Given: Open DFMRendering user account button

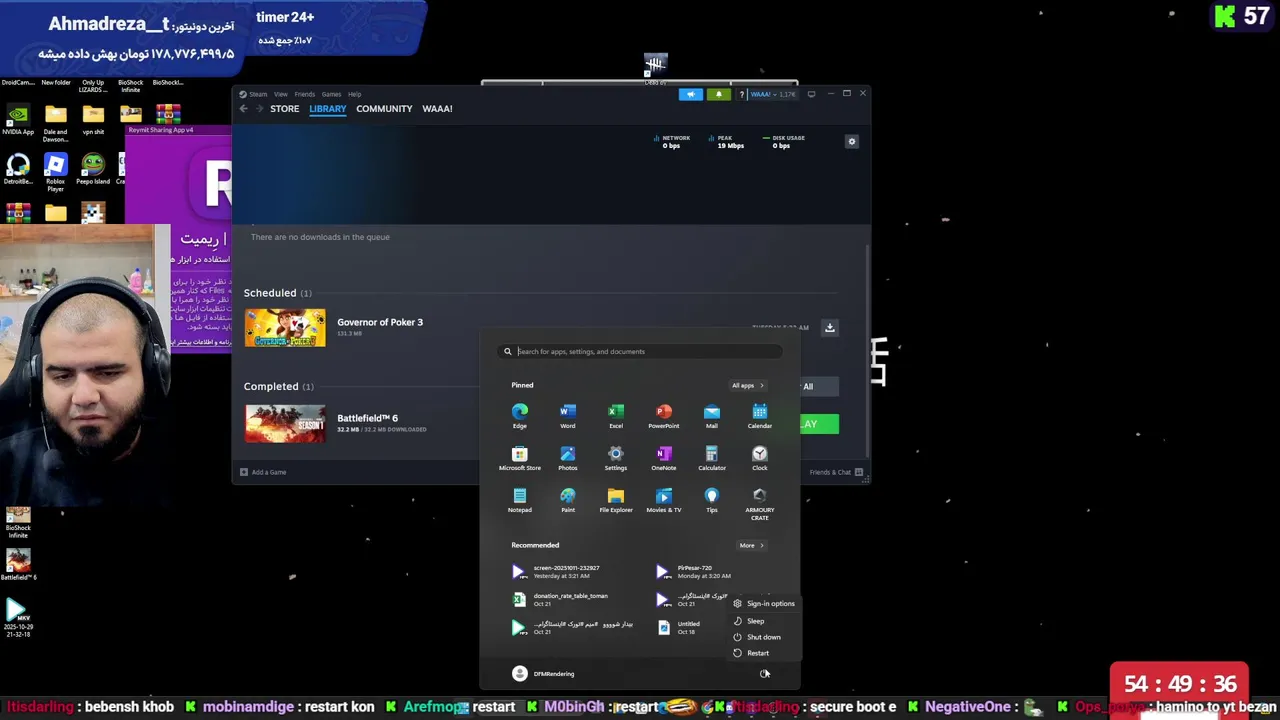Looking at the screenshot, I should pos(543,674).
